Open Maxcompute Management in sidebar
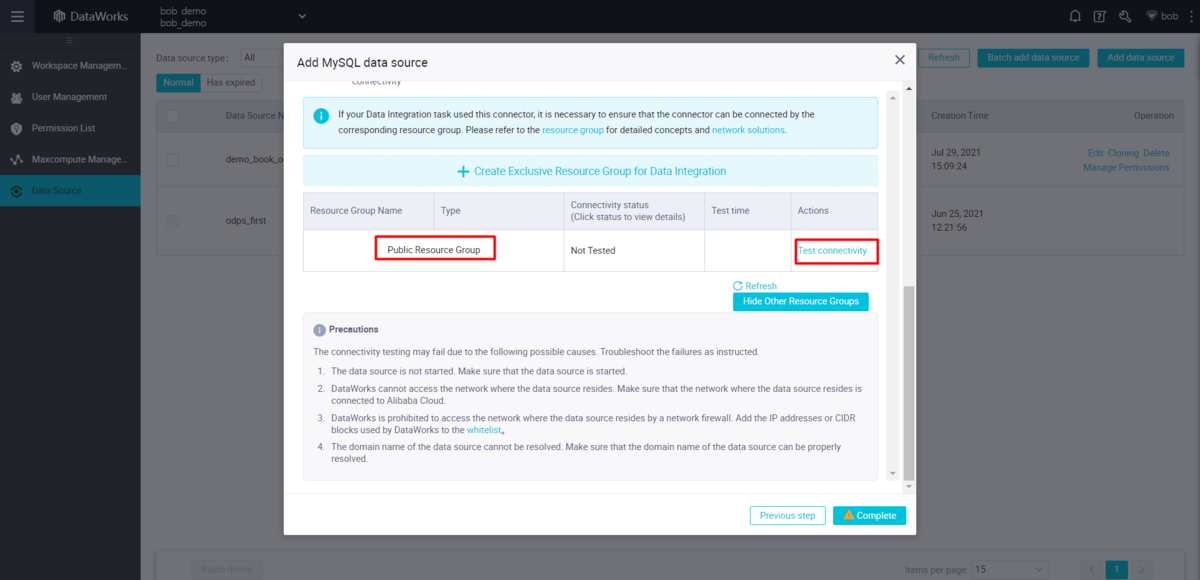This screenshot has width=1200, height=580. (x=70, y=159)
